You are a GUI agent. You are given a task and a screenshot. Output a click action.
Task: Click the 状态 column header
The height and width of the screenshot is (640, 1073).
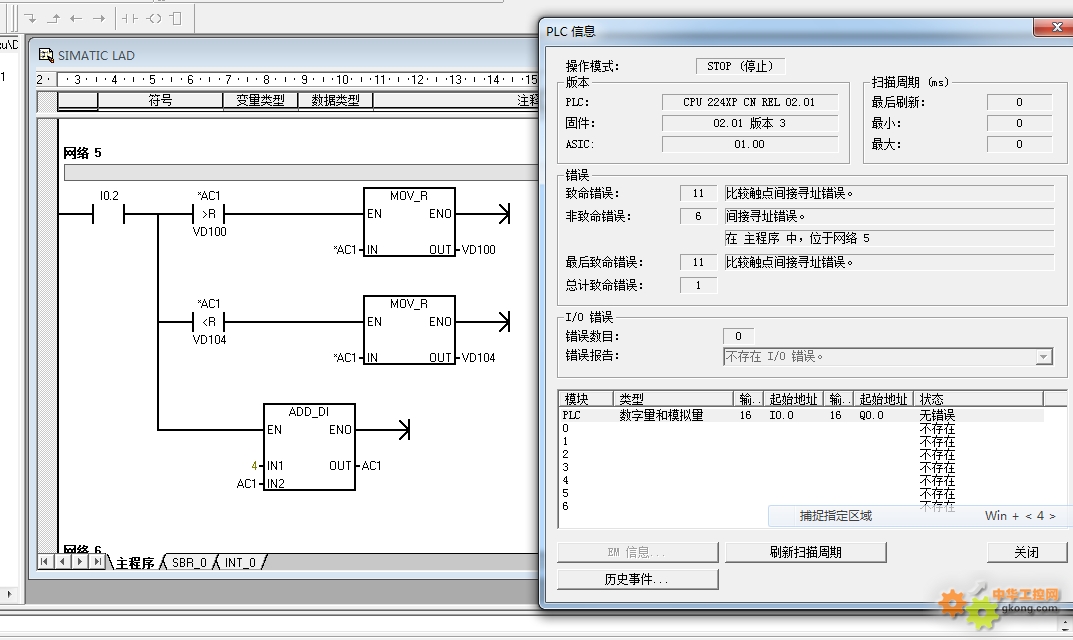click(979, 398)
